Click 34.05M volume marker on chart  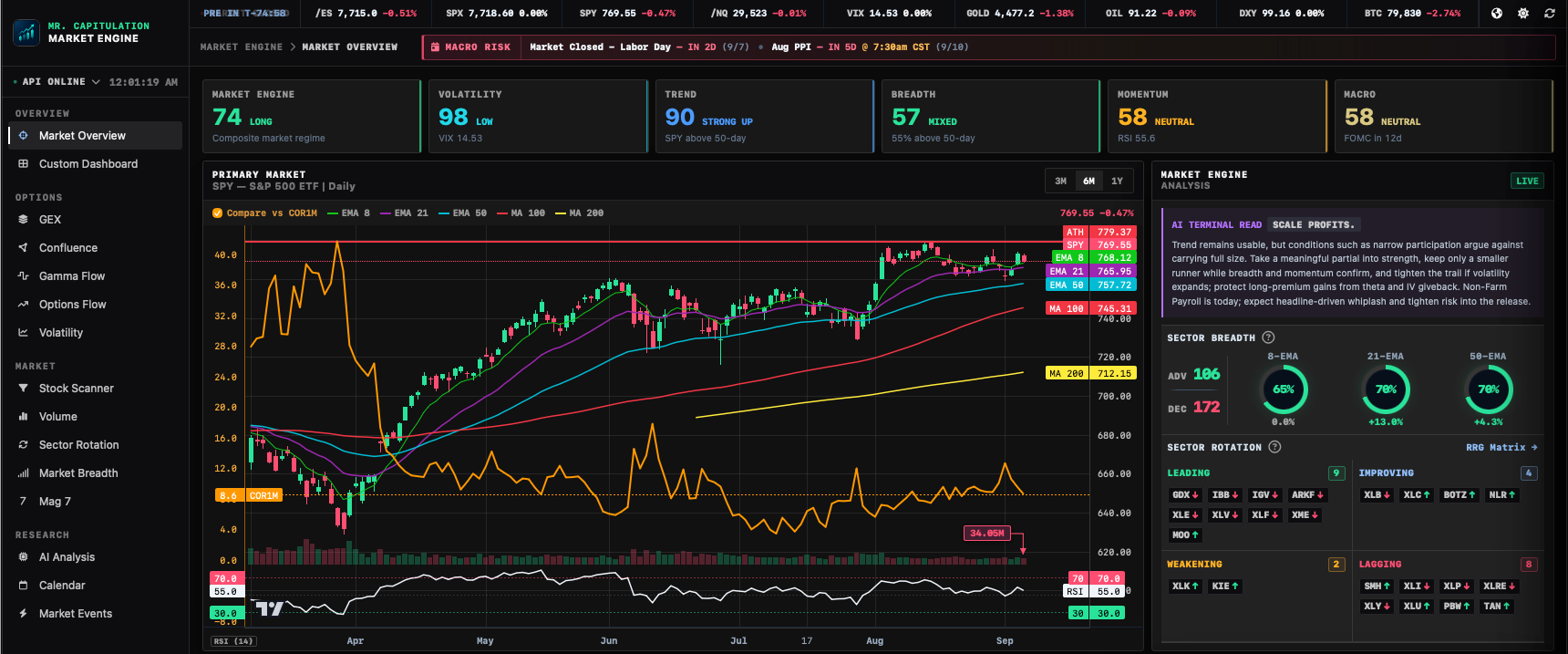coord(987,533)
